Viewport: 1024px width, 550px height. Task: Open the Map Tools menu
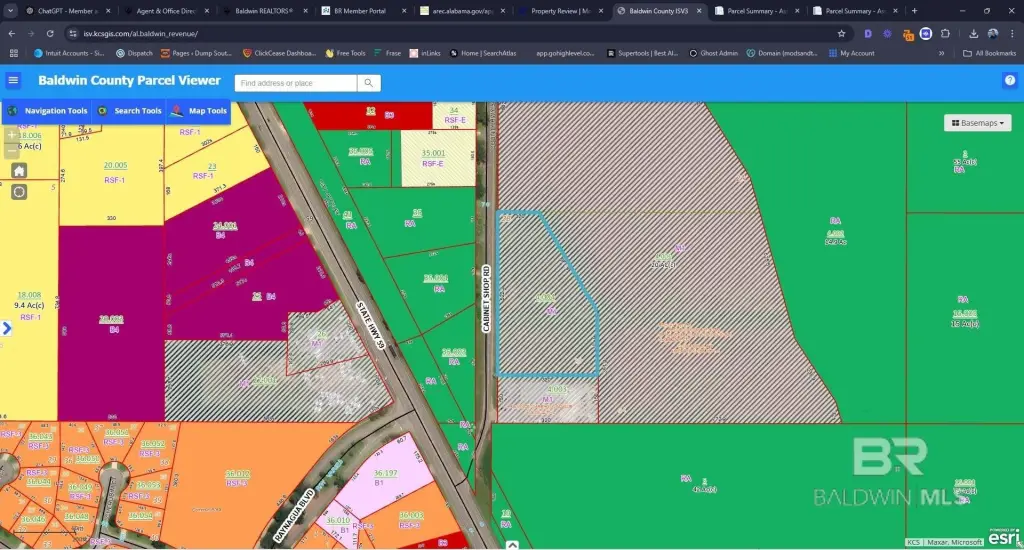point(200,111)
